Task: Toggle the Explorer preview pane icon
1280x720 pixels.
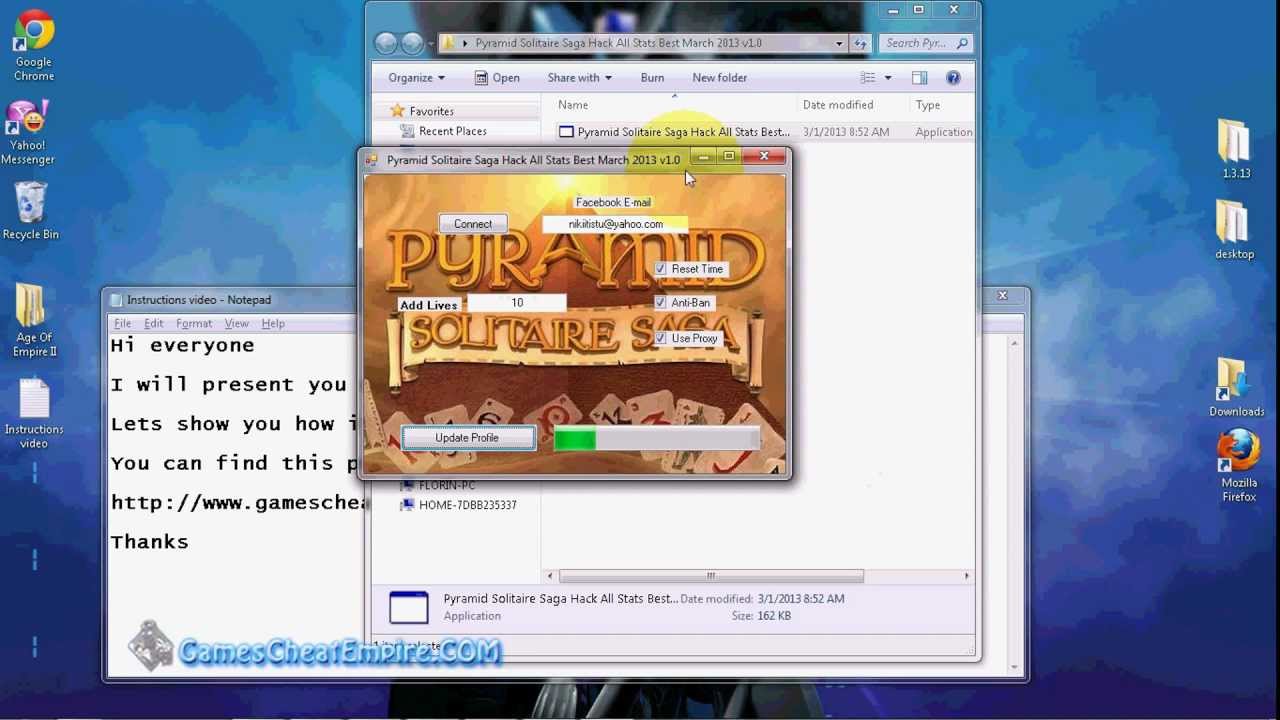Action: click(919, 78)
